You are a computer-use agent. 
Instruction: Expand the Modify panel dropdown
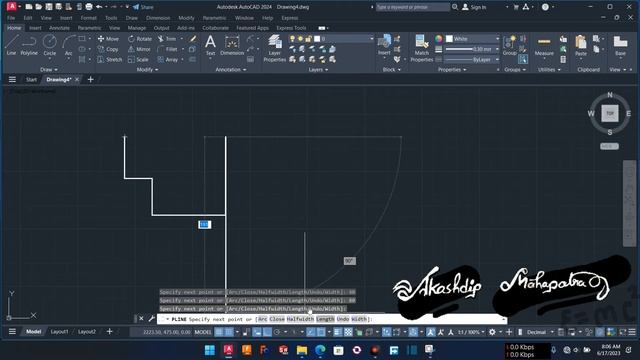point(147,69)
